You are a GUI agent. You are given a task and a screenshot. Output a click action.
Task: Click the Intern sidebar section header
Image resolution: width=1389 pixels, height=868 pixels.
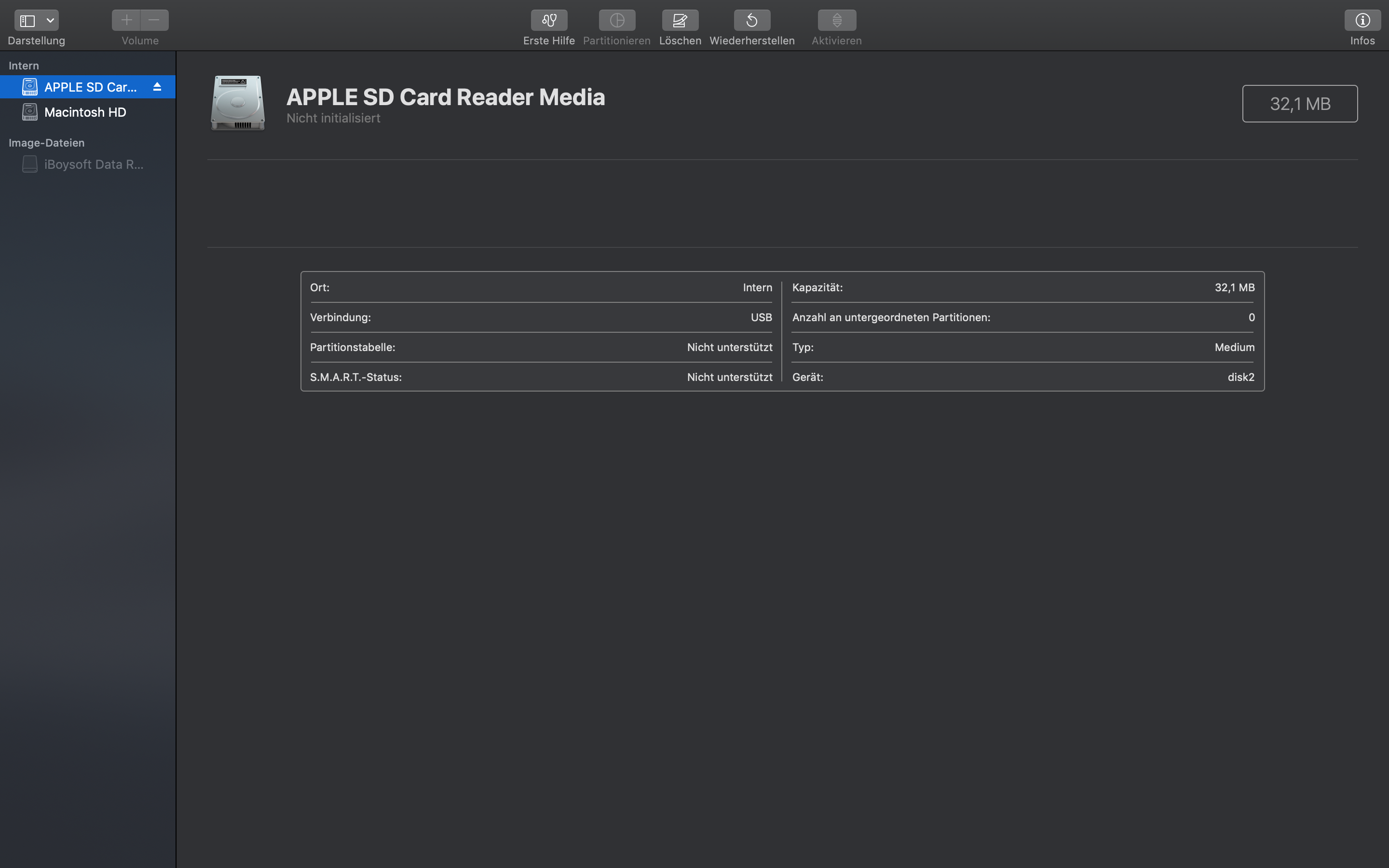click(x=24, y=66)
